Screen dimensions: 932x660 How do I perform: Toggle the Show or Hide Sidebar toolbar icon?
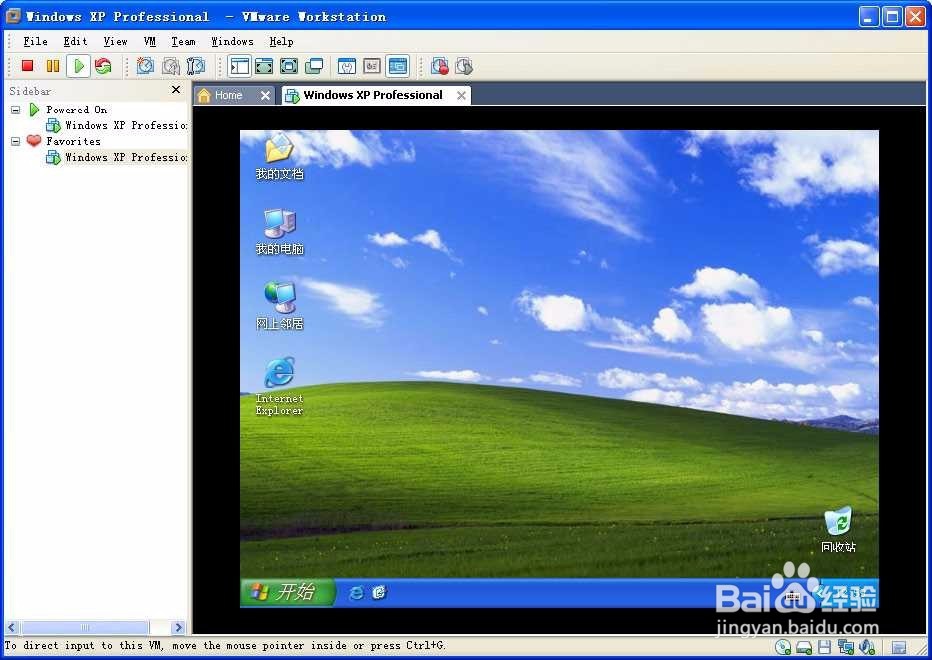[239, 66]
